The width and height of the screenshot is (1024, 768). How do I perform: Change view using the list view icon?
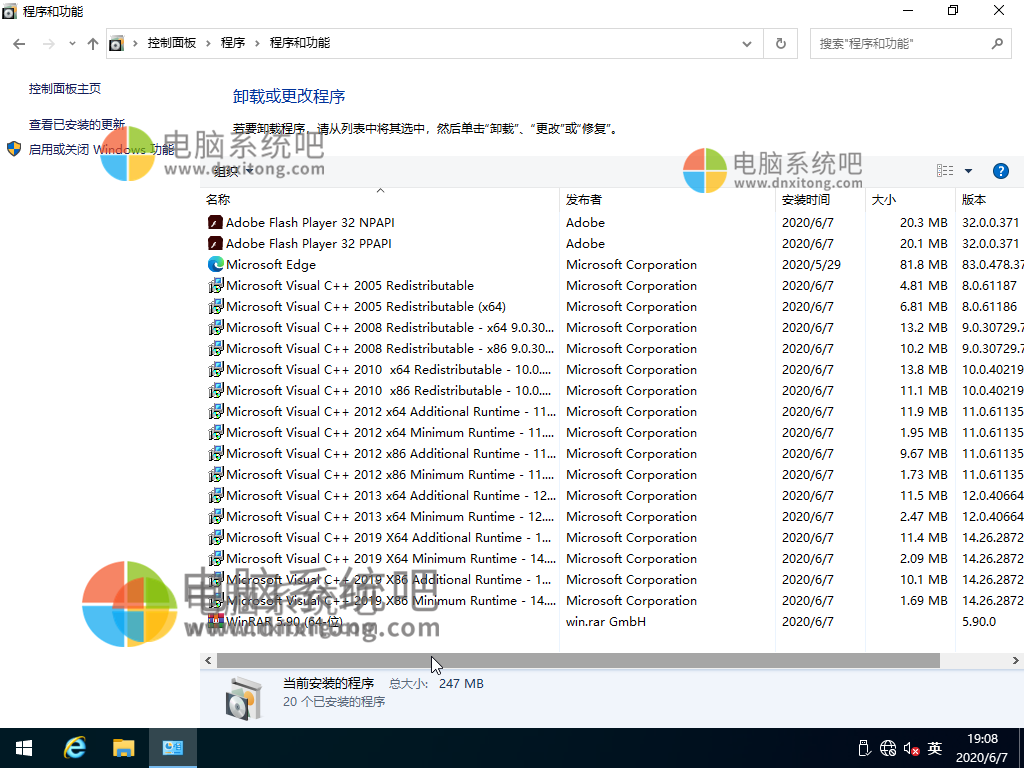(x=944, y=170)
